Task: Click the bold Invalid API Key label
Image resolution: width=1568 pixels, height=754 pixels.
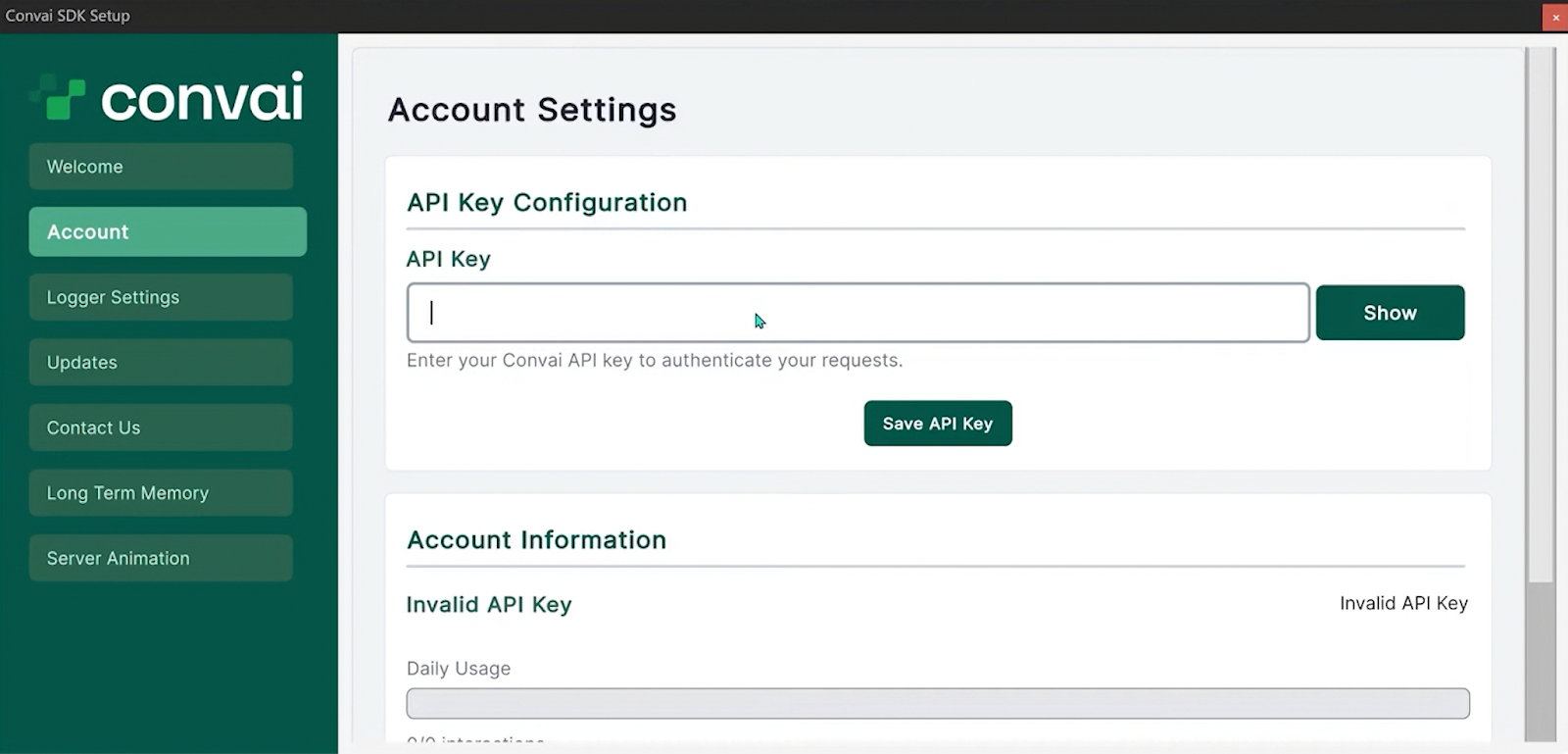Action: (x=489, y=605)
